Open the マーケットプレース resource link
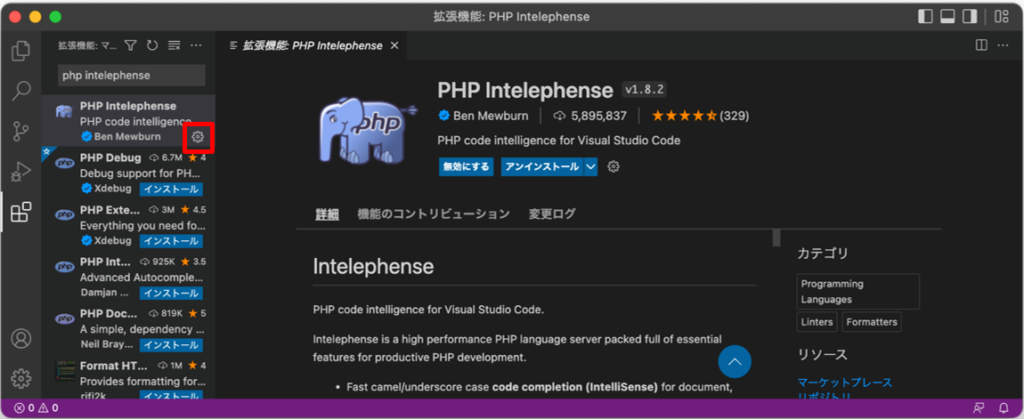This screenshot has width=1024, height=419. [844, 382]
